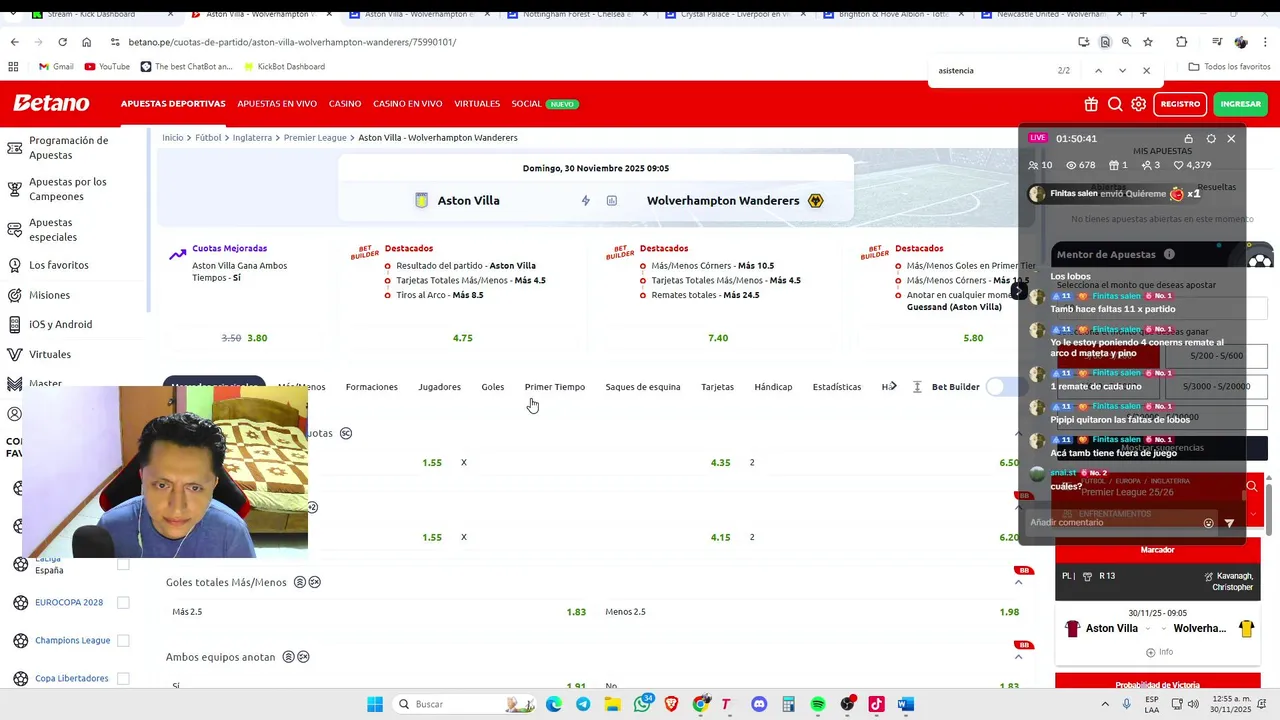1280x720 pixels.
Task: Open the Saques de esquina tab
Action: 643,387
